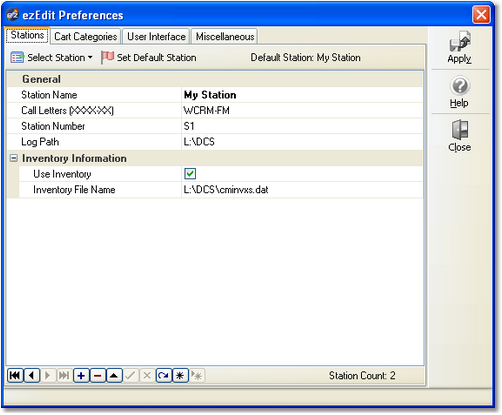This screenshot has height=415, width=502.
Task: Go to last station record
Action: click(64, 376)
